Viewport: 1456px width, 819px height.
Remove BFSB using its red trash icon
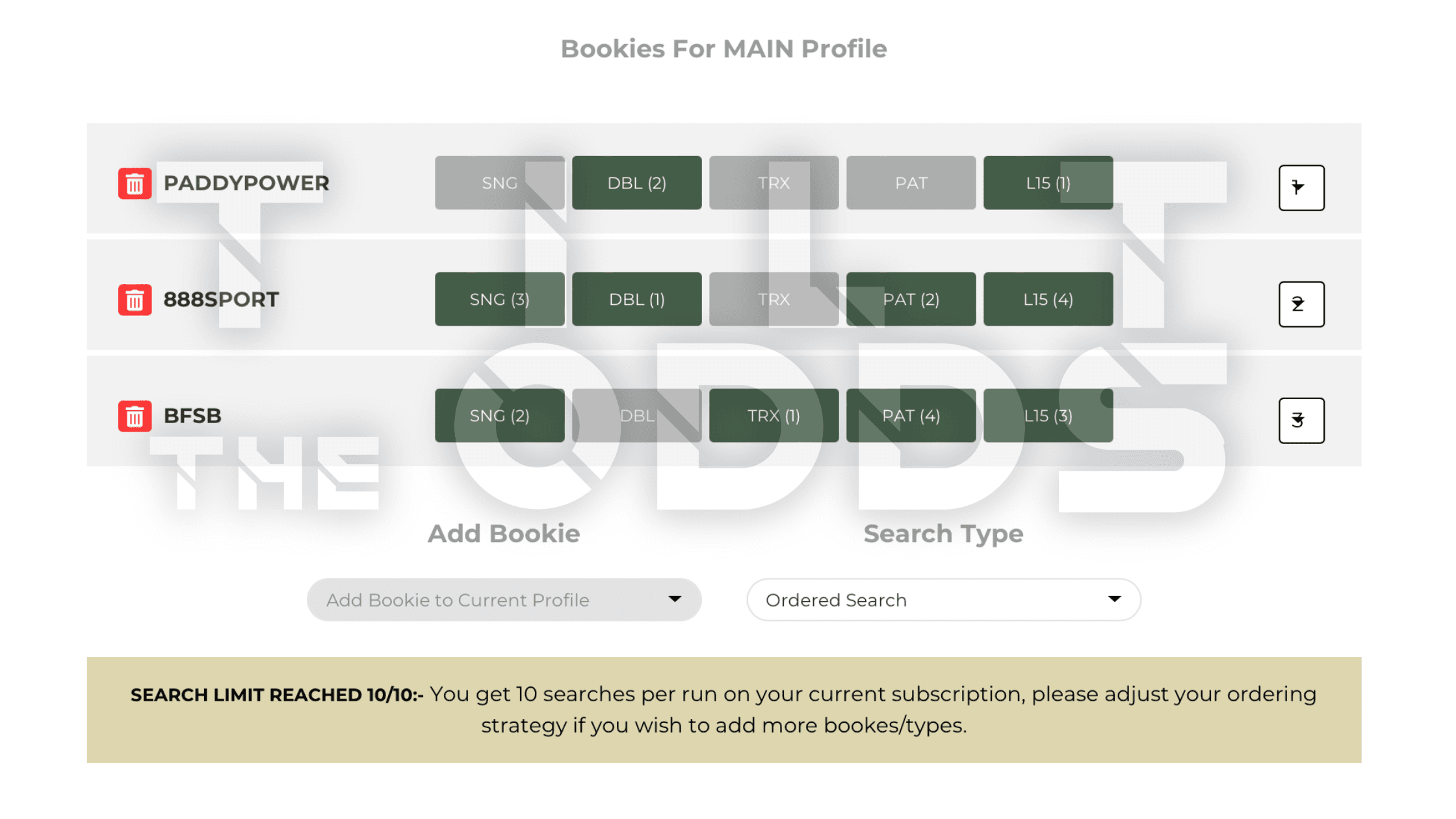135,416
